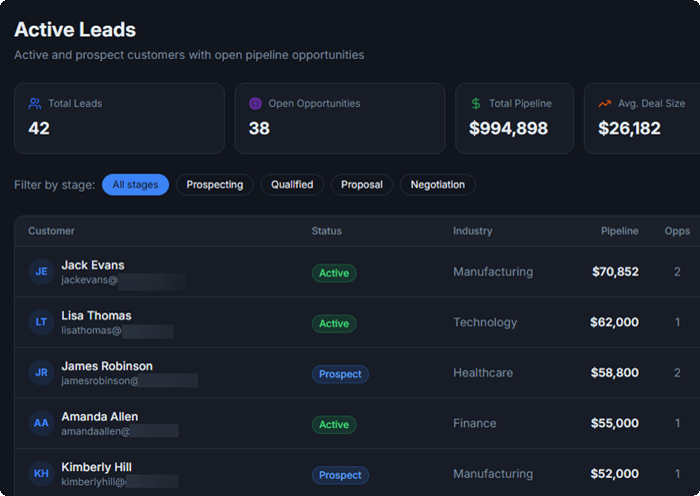Click the lisathomas@ email address
Viewport: 700px width, 496px height.
coord(92,330)
